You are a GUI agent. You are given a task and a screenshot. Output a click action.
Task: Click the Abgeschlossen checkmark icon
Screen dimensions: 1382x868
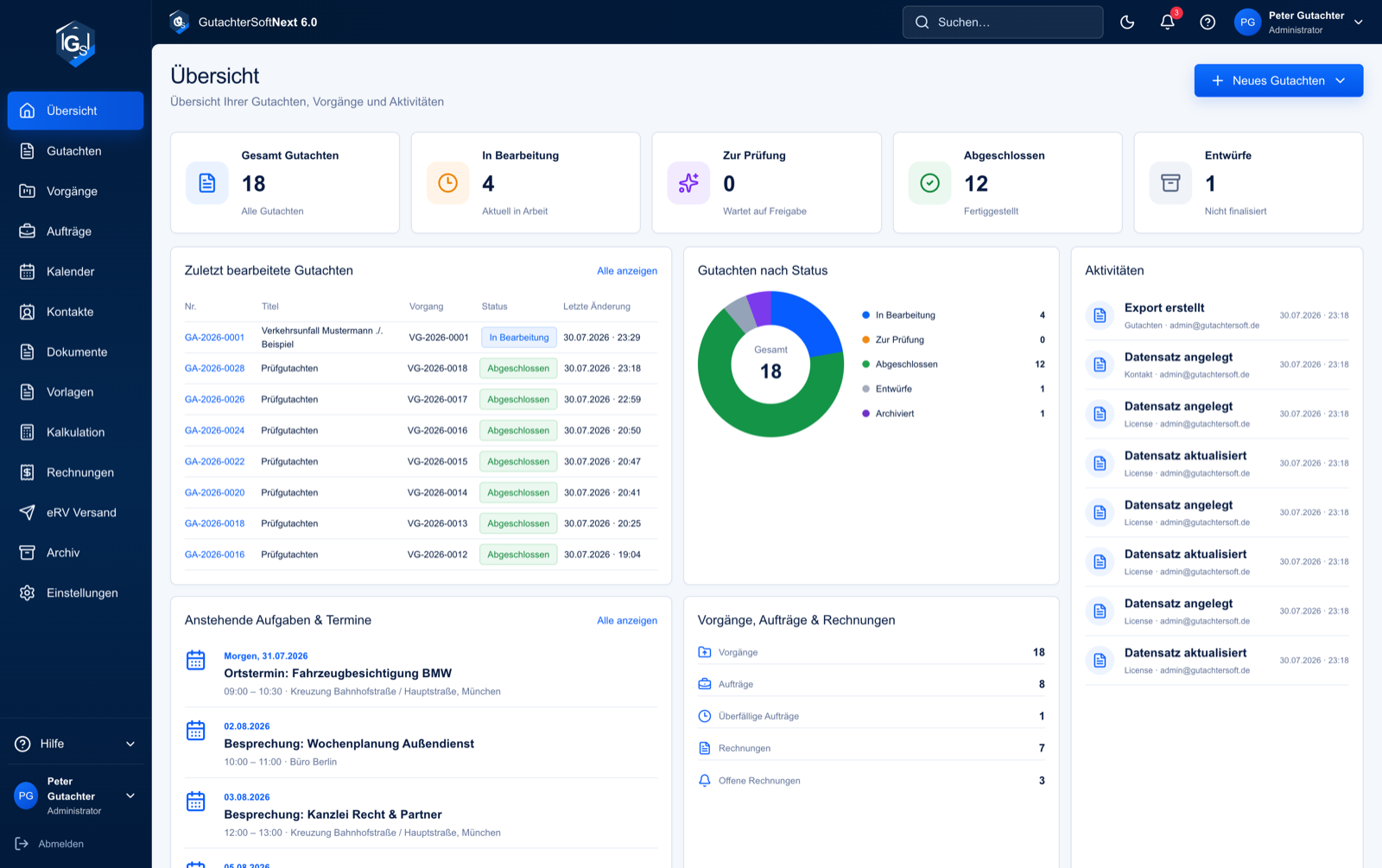pos(929,183)
